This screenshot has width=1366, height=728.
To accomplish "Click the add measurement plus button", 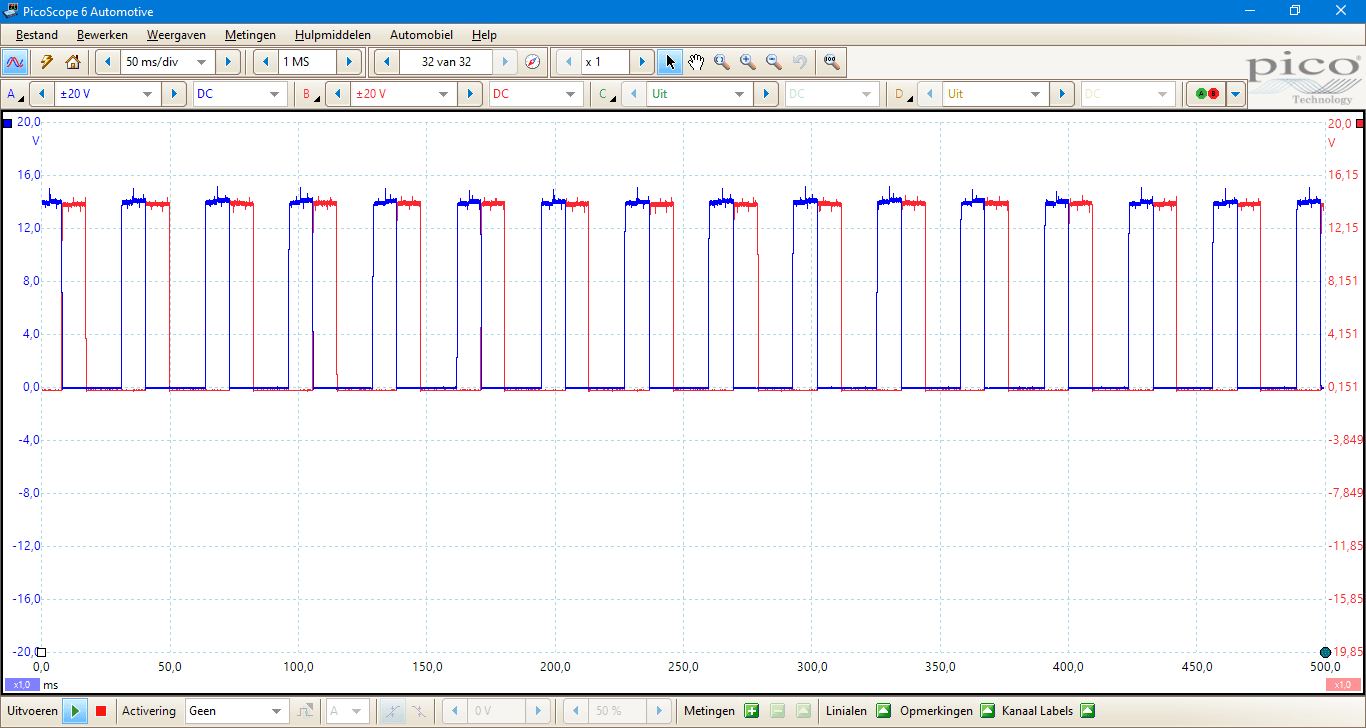I will tap(752, 711).
